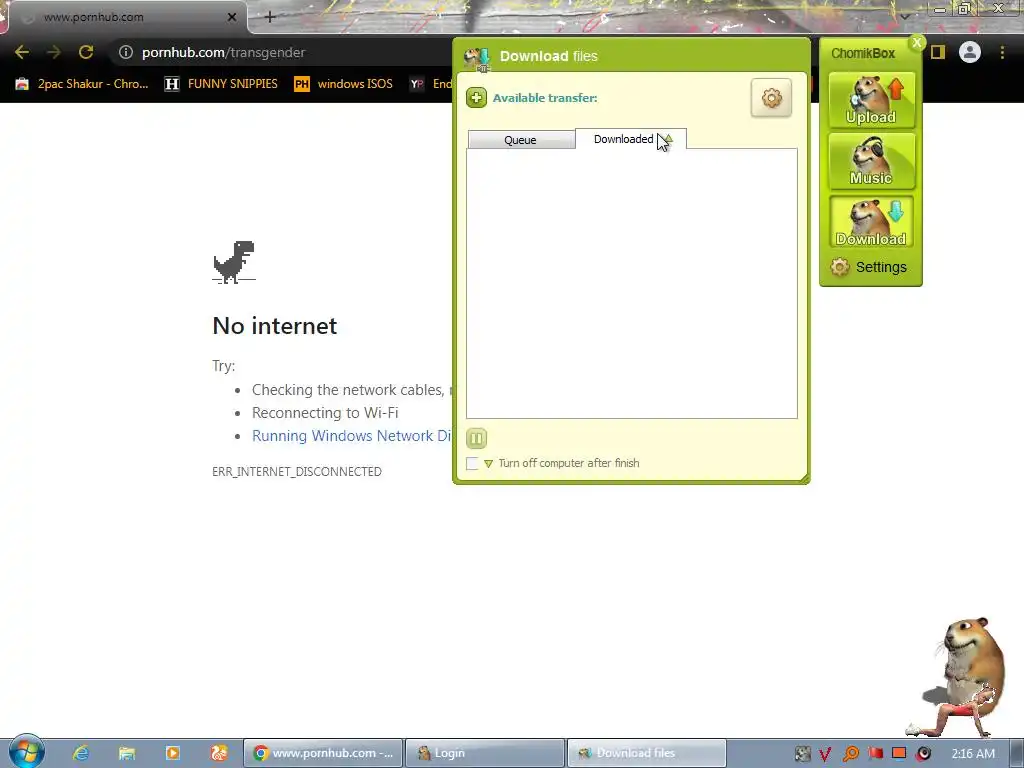Image resolution: width=1024 pixels, height=768 pixels.
Task: Open the media player taskbar icon
Action: [173, 753]
